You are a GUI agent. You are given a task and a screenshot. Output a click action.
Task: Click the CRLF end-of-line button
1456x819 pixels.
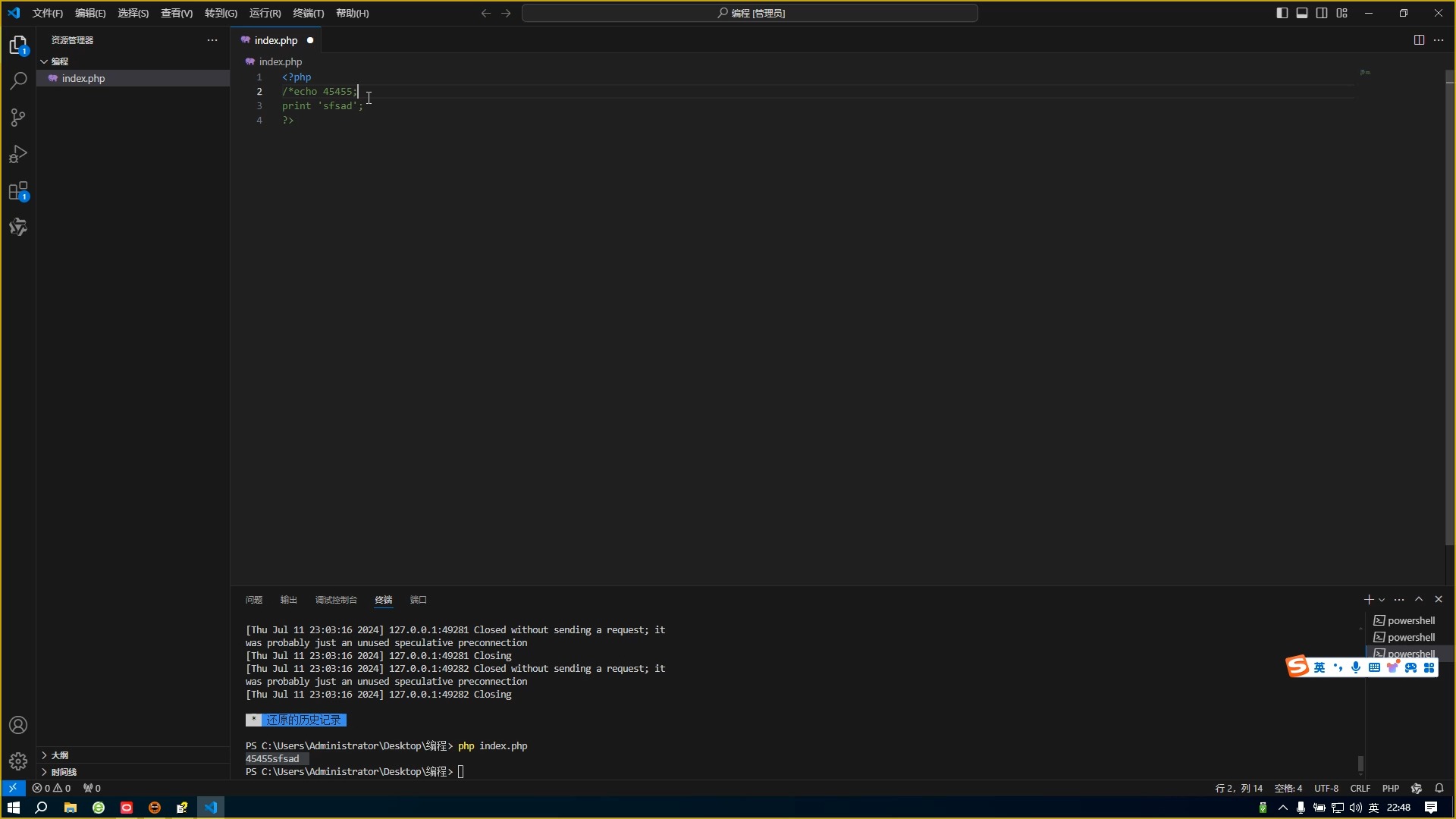tap(1360, 788)
